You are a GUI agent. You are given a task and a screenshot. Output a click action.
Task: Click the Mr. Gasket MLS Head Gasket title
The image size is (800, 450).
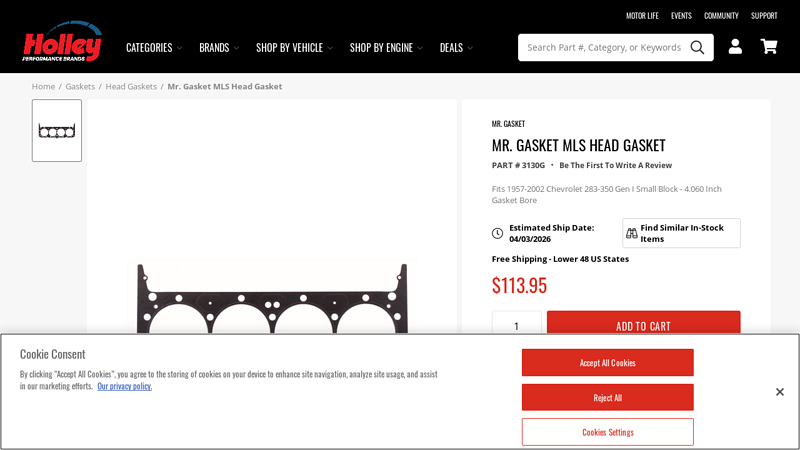tap(579, 145)
